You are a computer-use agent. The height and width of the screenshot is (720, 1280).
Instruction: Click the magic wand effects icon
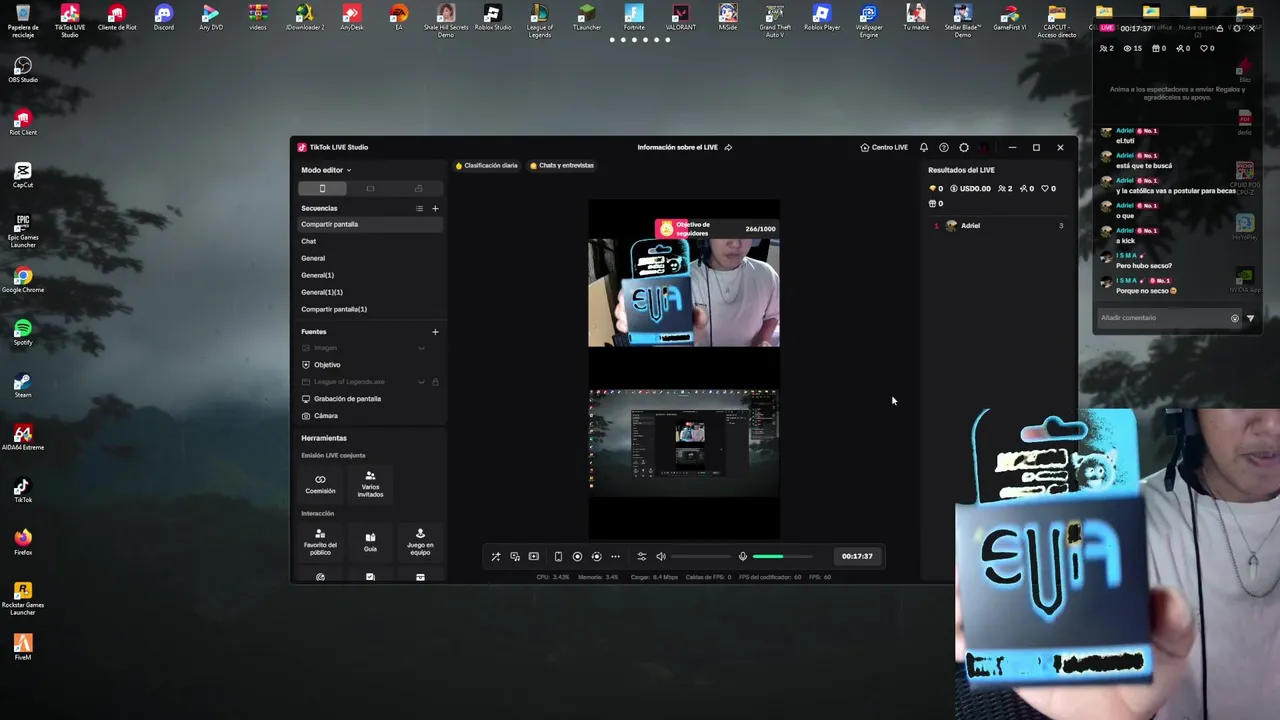[x=495, y=556]
